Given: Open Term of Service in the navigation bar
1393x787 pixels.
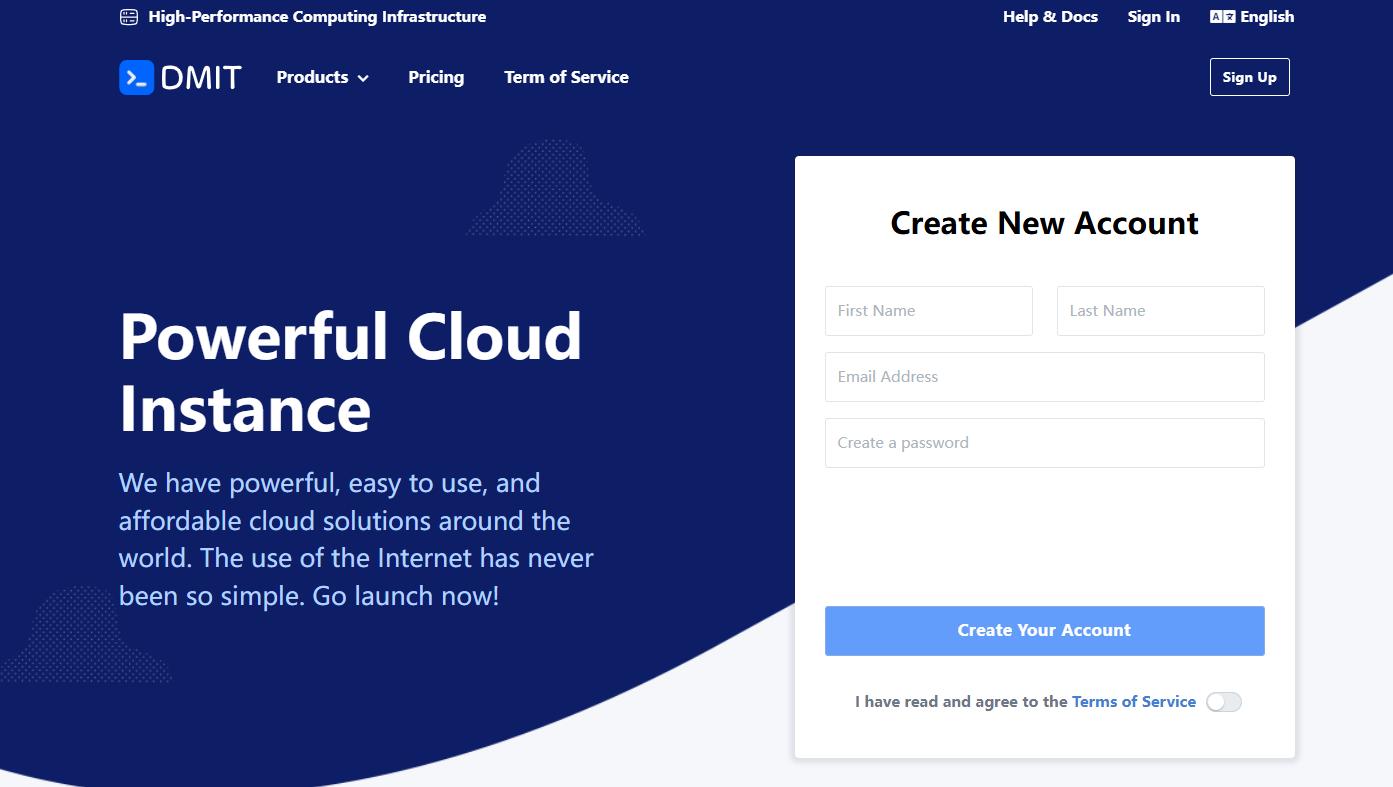Looking at the screenshot, I should pyautogui.click(x=566, y=77).
